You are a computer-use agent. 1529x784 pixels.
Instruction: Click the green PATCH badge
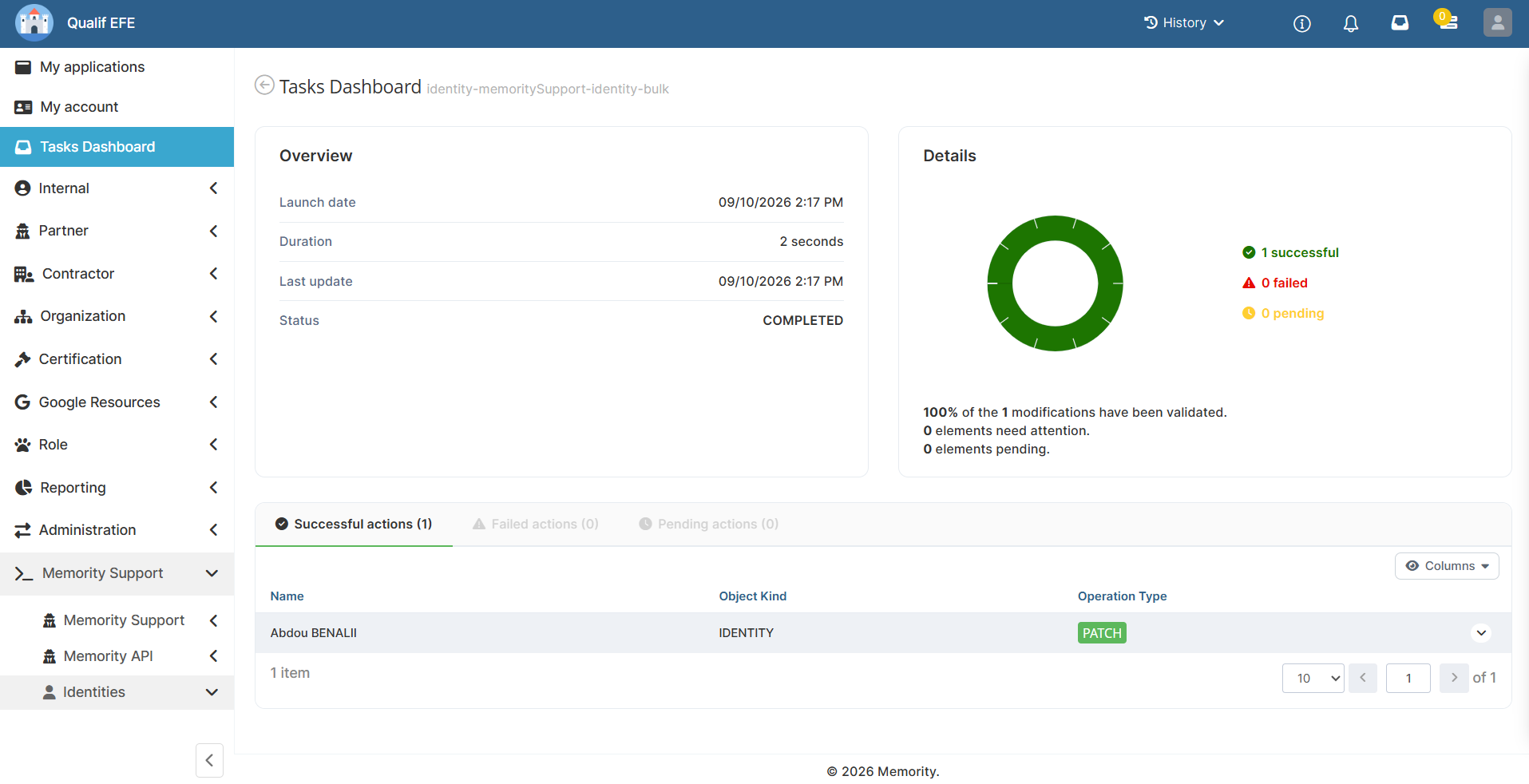1102,633
